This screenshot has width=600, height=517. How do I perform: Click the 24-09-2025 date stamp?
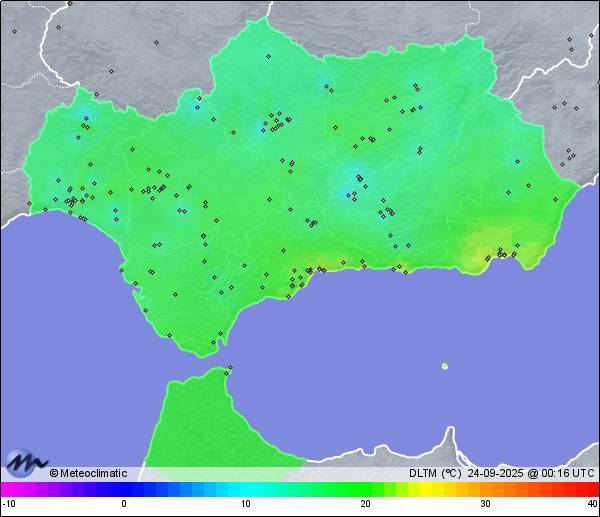click(x=495, y=474)
